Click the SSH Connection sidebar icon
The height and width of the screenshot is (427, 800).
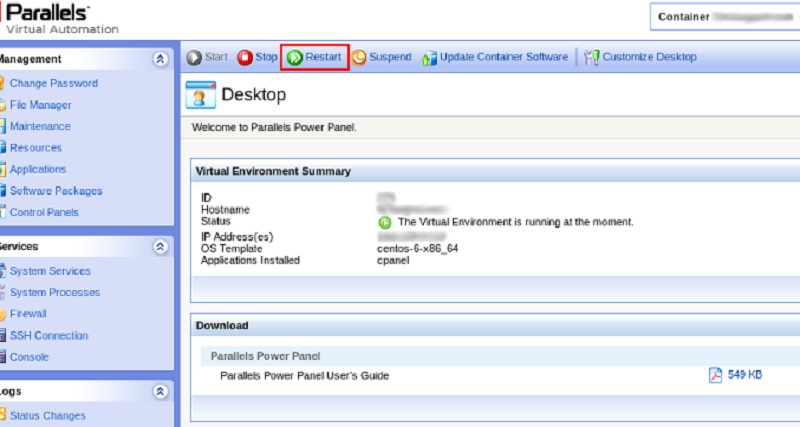[2, 335]
